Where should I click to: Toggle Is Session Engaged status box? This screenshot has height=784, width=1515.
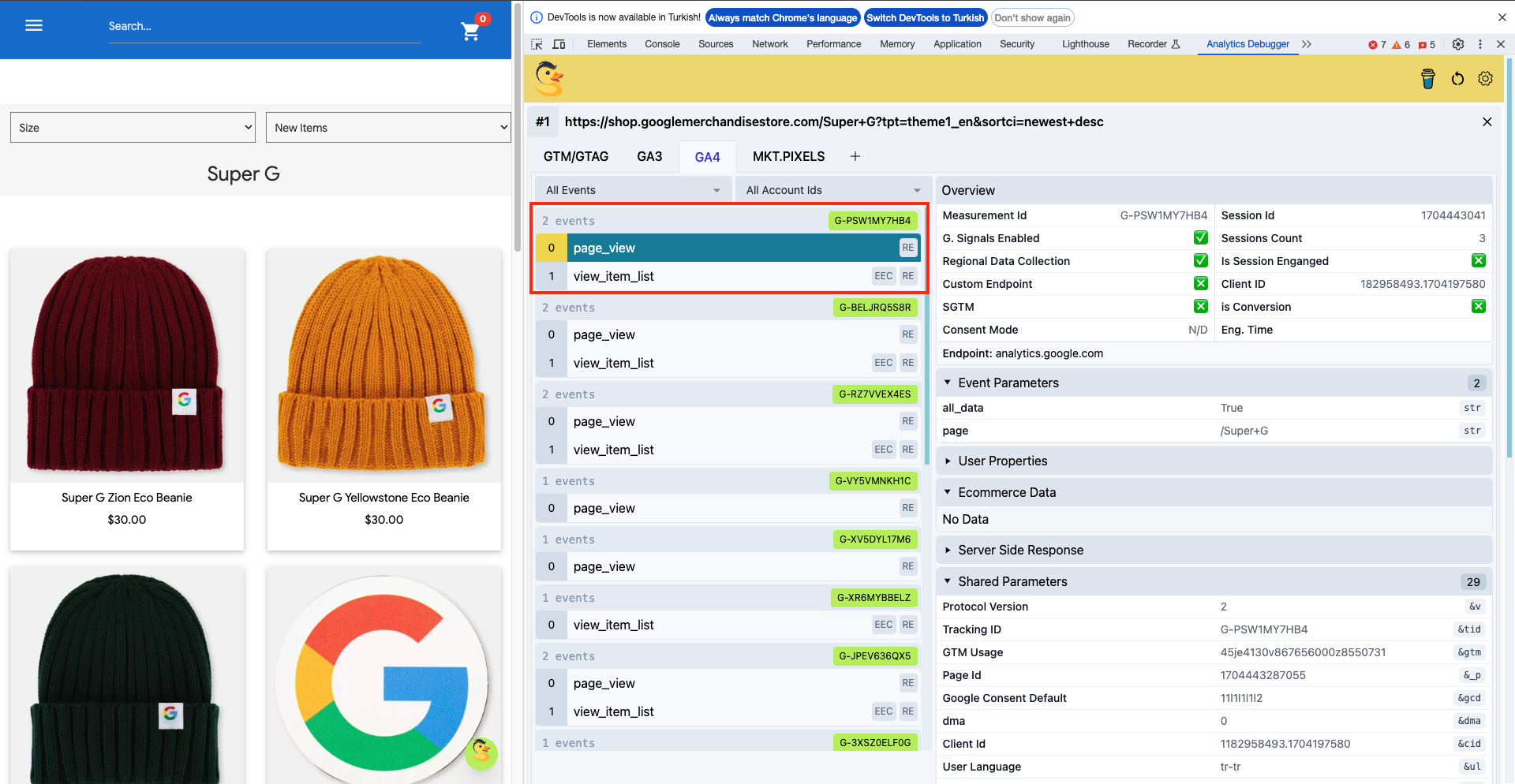coord(1479,261)
